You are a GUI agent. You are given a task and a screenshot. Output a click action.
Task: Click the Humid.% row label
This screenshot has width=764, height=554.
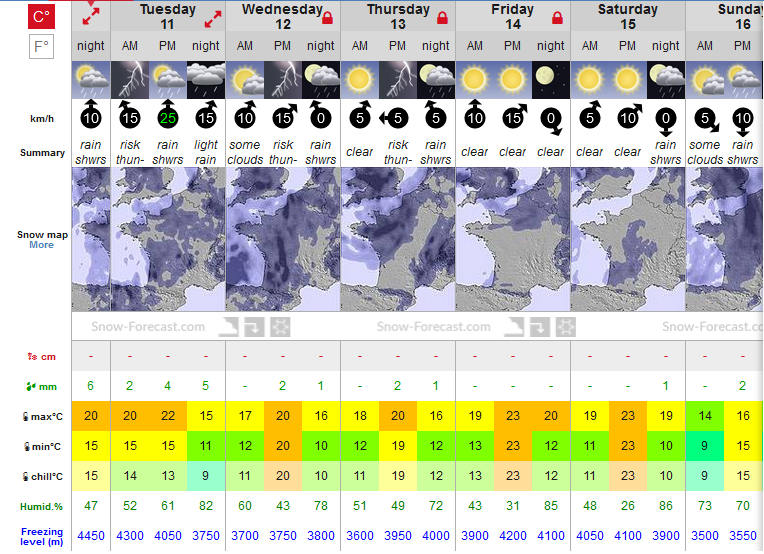pyautogui.click(x=41, y=507)
